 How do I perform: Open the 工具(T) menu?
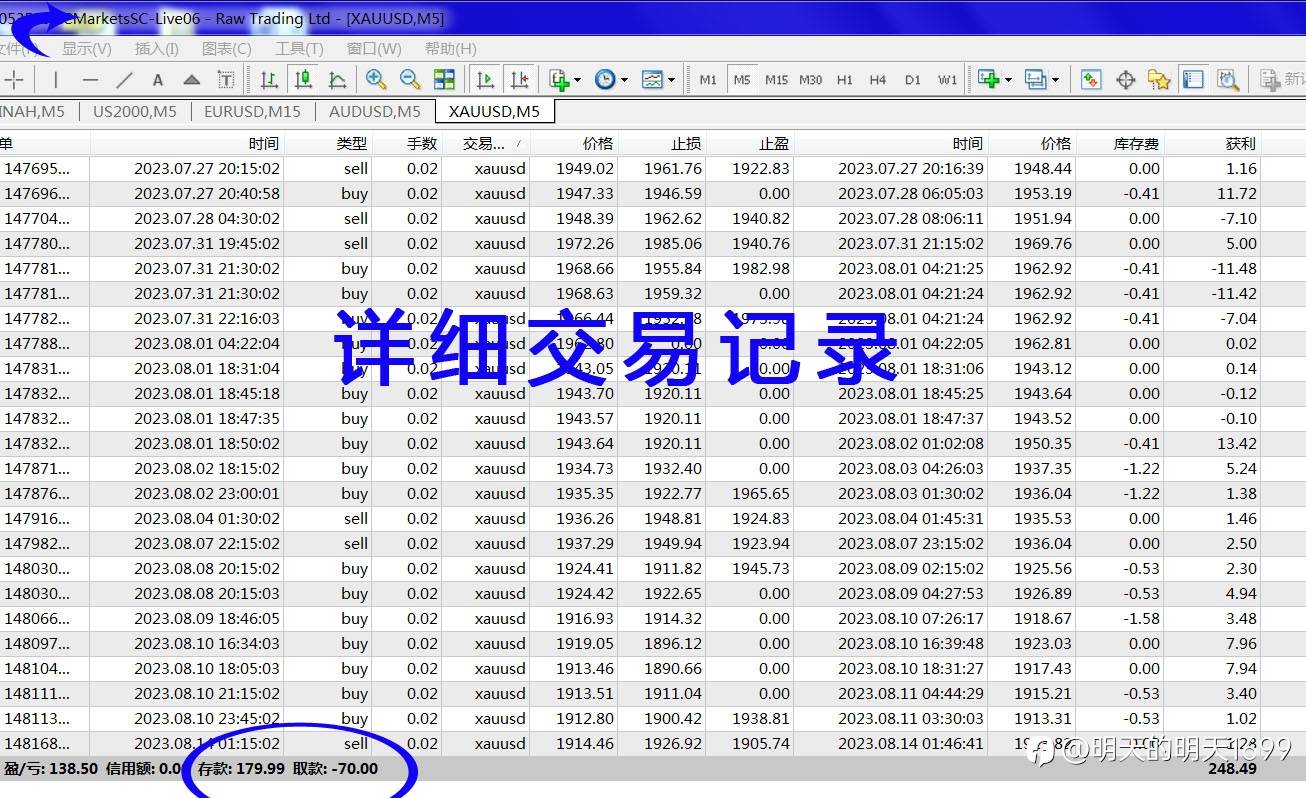tap(300, 48)
